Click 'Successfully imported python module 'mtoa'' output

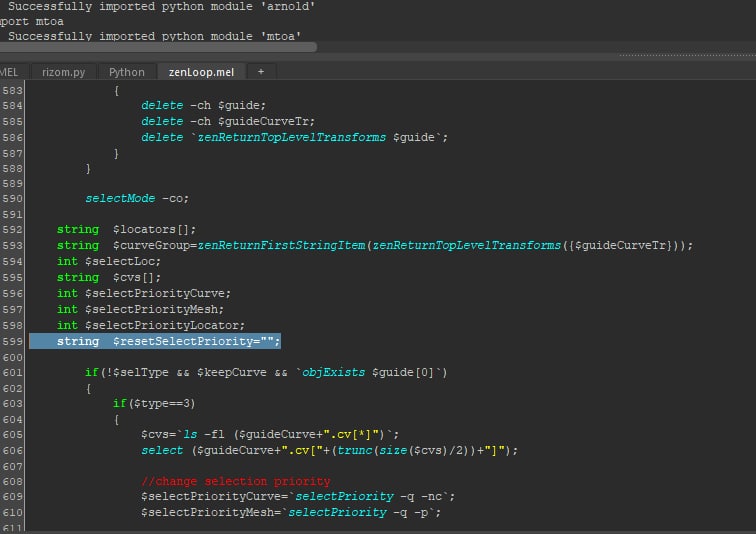tap(154, 36)
